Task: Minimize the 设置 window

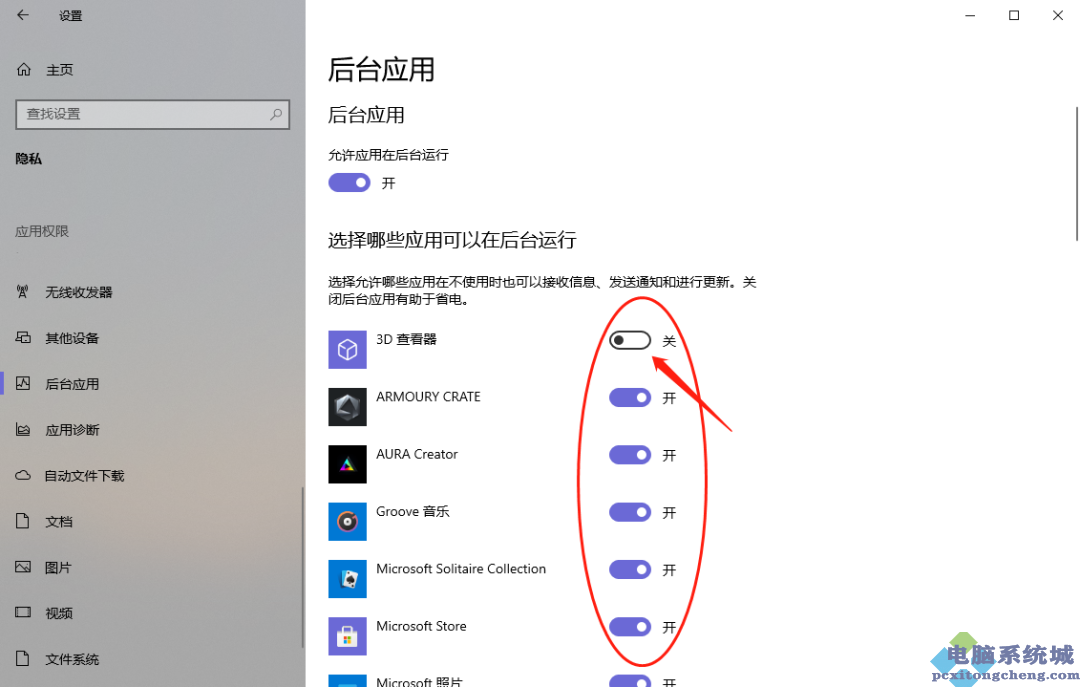Action: coord(970,15)
